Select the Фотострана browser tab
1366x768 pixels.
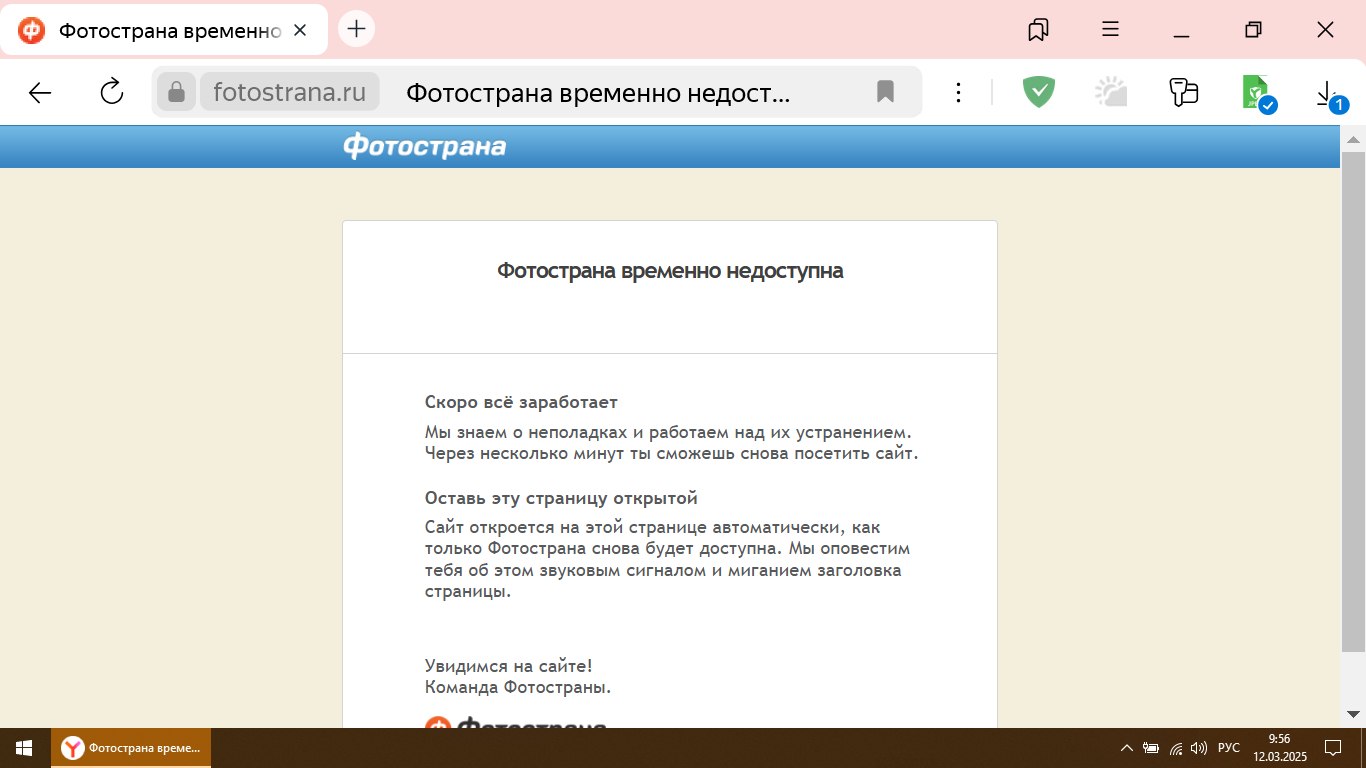pos(165,30)
